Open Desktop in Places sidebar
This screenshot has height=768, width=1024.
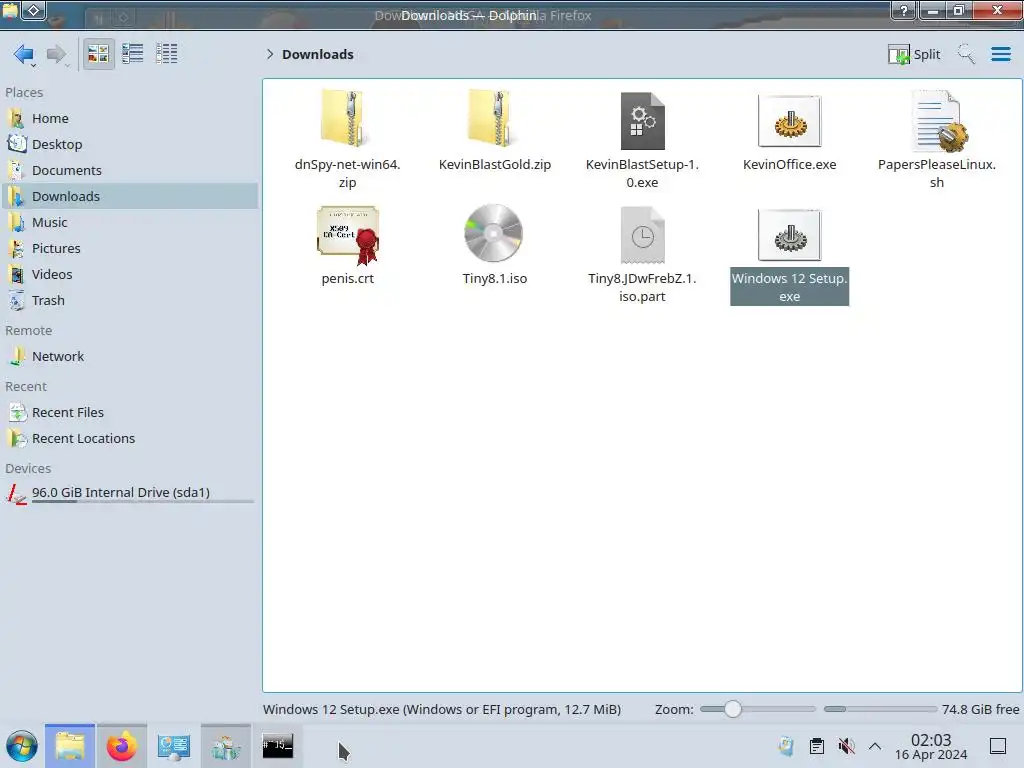131,144
